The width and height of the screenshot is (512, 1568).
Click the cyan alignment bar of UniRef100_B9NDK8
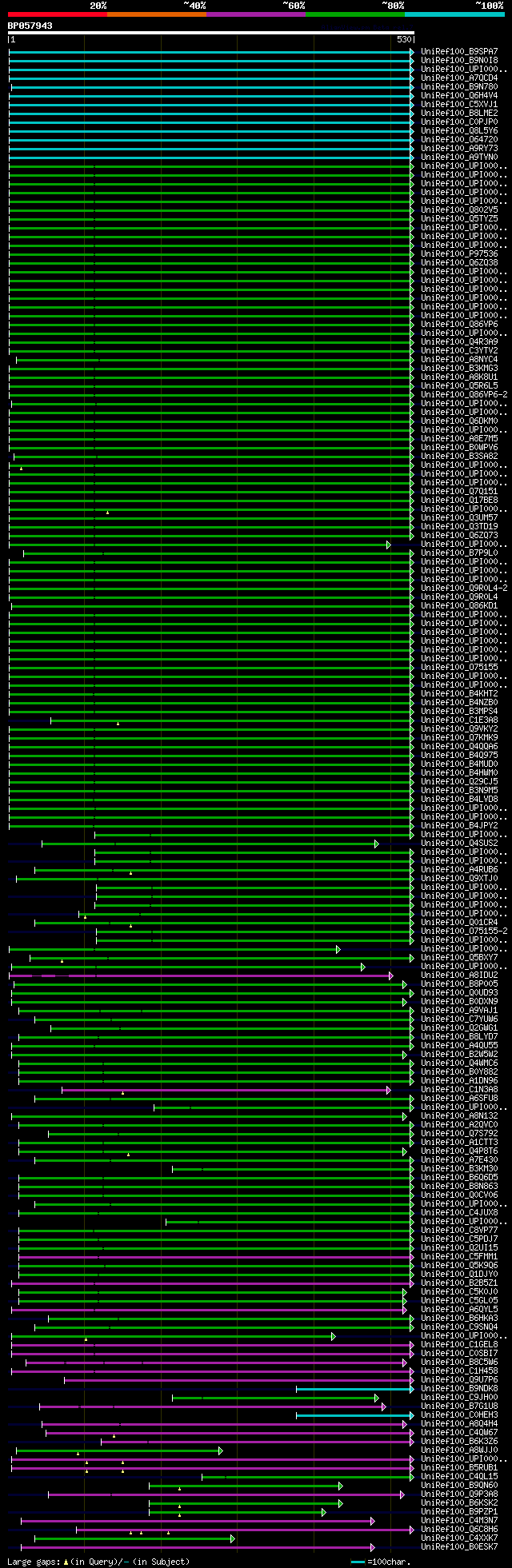355,1389
